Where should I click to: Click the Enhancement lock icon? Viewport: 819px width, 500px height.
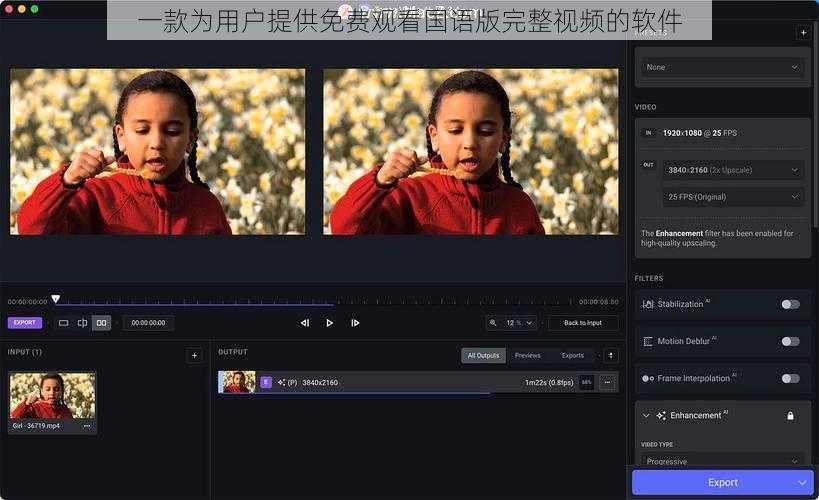(x=790, y=416)
